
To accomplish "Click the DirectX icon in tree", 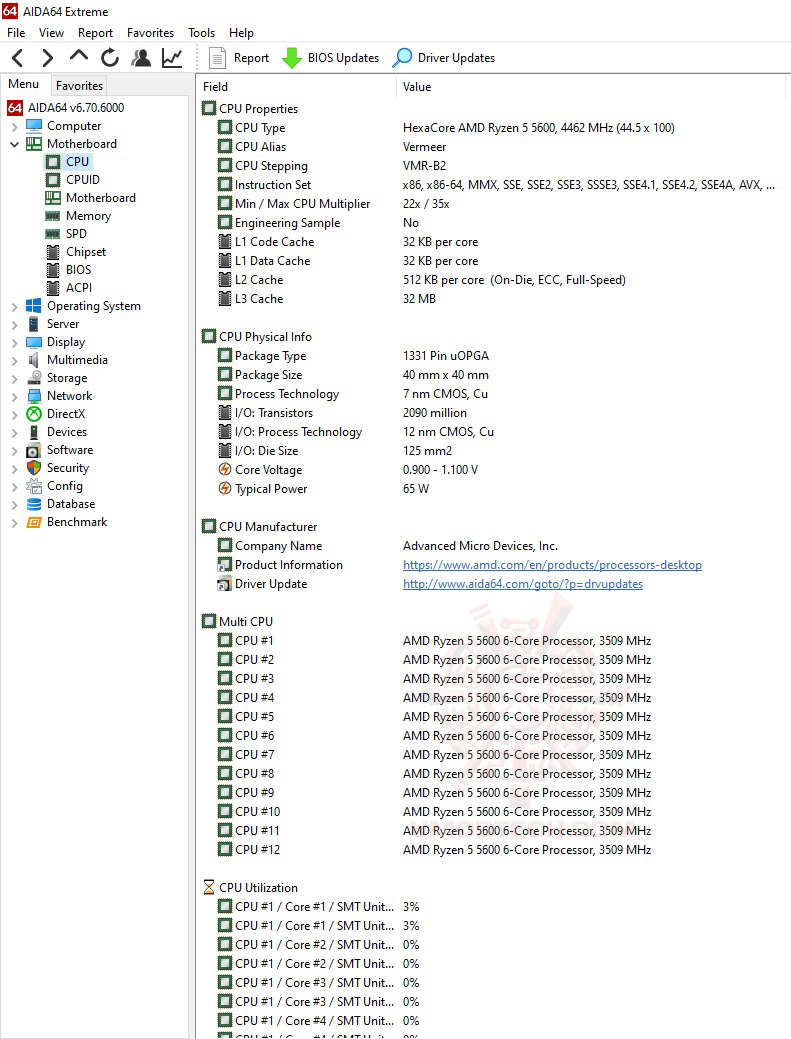I will pyautogui.click(x=34, y=414).
